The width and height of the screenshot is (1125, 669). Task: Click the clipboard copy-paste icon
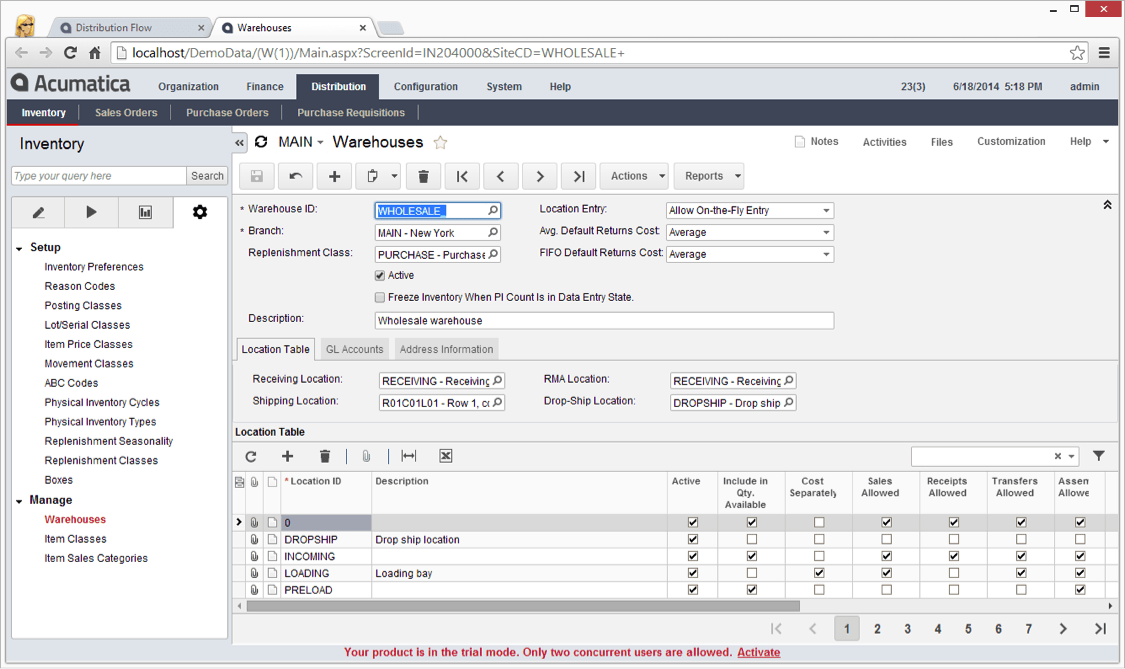pyautogui.click(x=372, y=176)
